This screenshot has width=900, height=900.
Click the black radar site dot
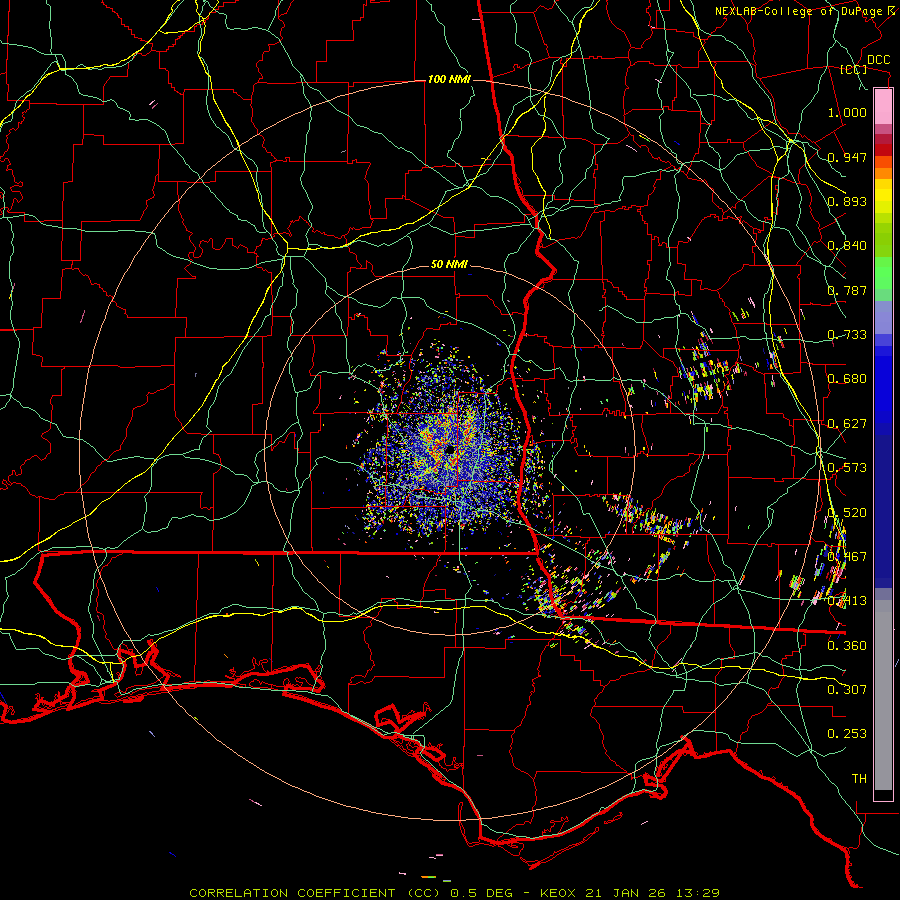tap(450, 449)
